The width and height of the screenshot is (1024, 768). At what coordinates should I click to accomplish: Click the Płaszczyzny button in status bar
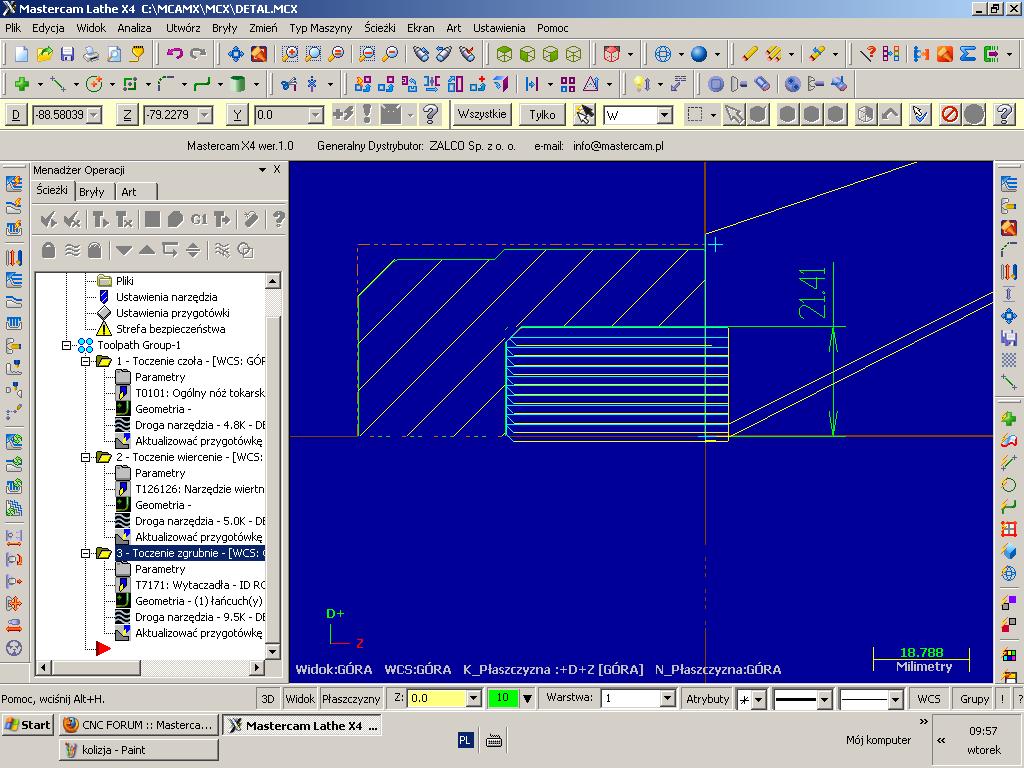click(x=351, y=699)
